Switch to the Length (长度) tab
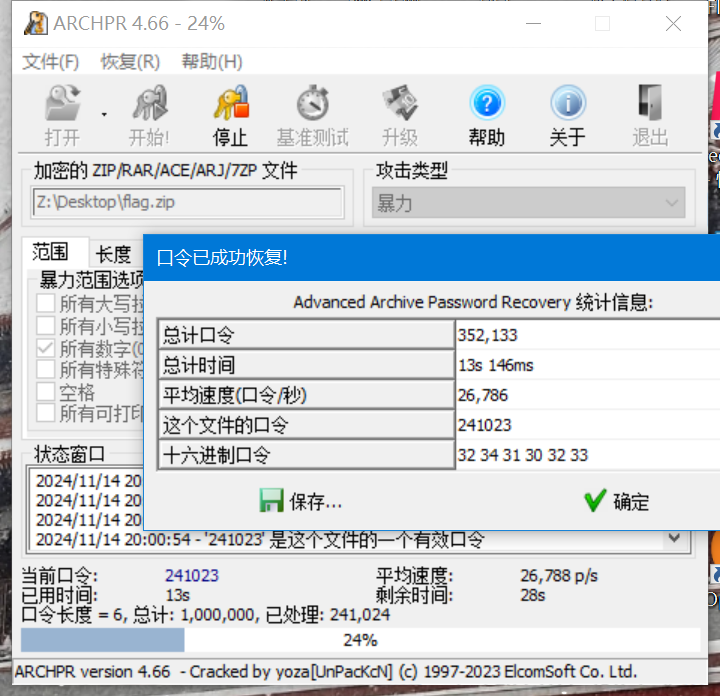This screenshot has height=696, width=720. click(113, 254)
